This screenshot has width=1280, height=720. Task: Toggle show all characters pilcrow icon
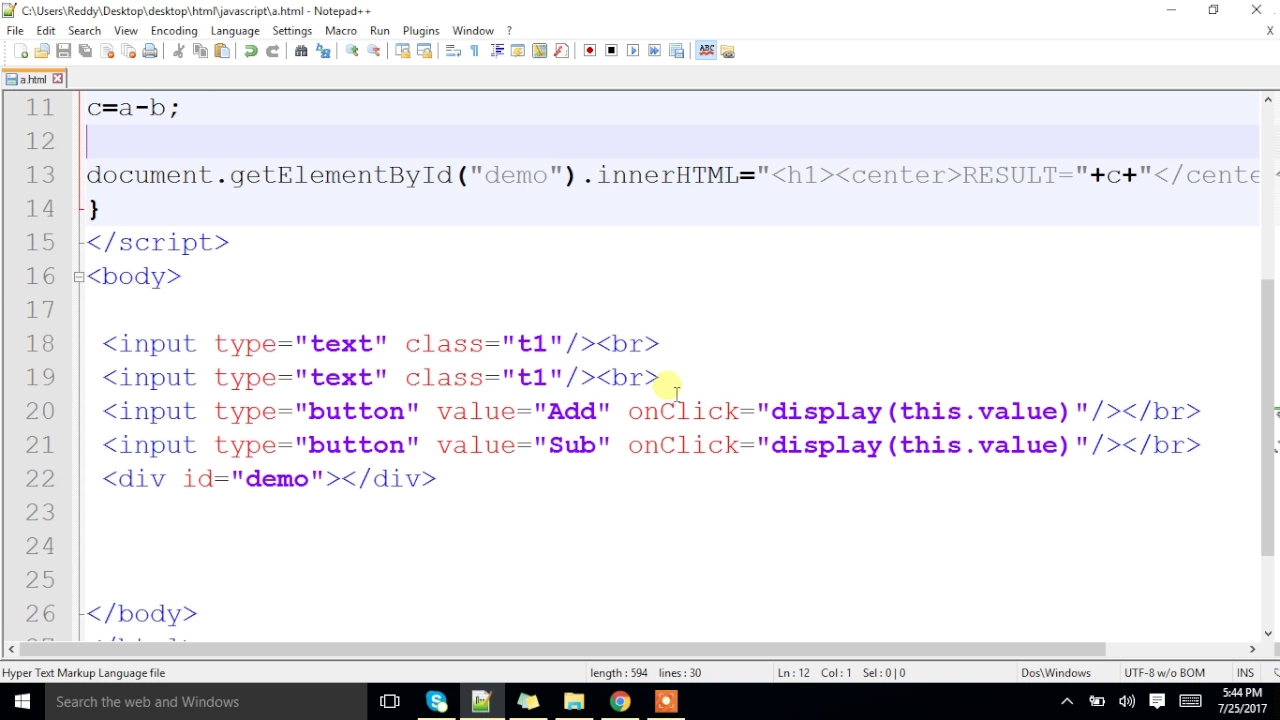(474, 51)
